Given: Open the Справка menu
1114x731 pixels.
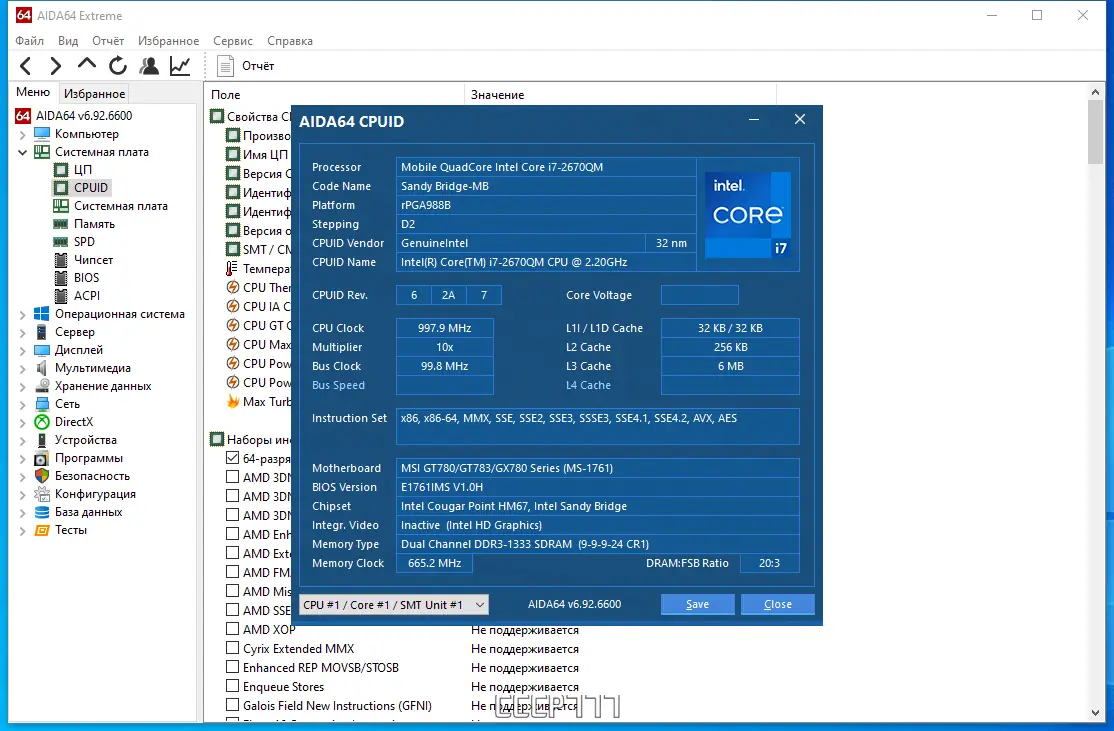Looking at the screenshot, I should pos(290,40).
